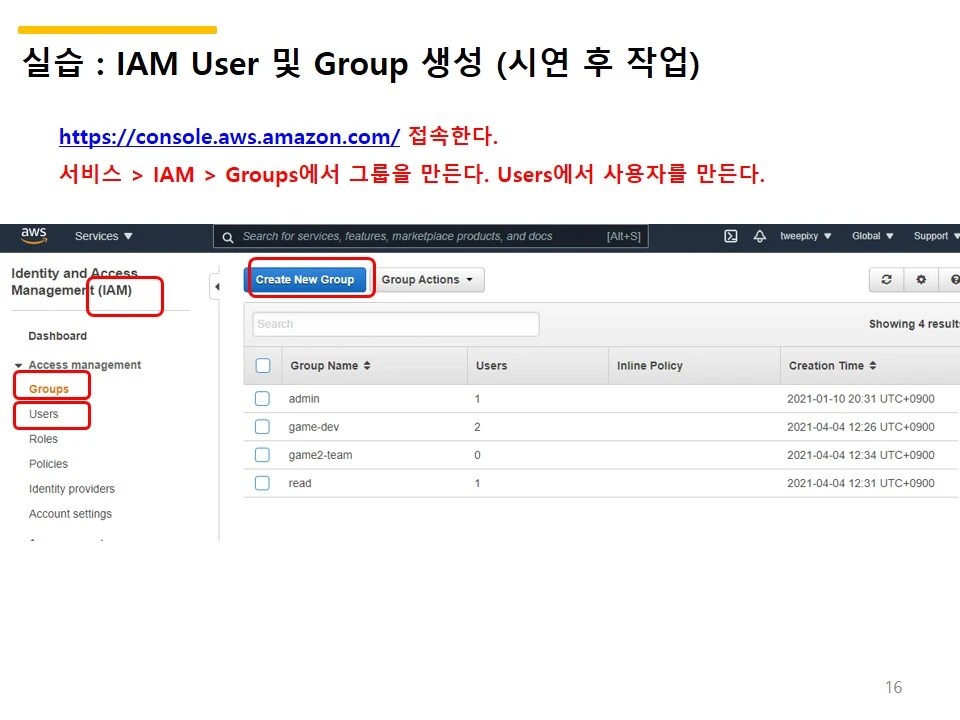960x720 pixels.
Task: Open the CloudShell terminal icon
Action: [730, 236]
